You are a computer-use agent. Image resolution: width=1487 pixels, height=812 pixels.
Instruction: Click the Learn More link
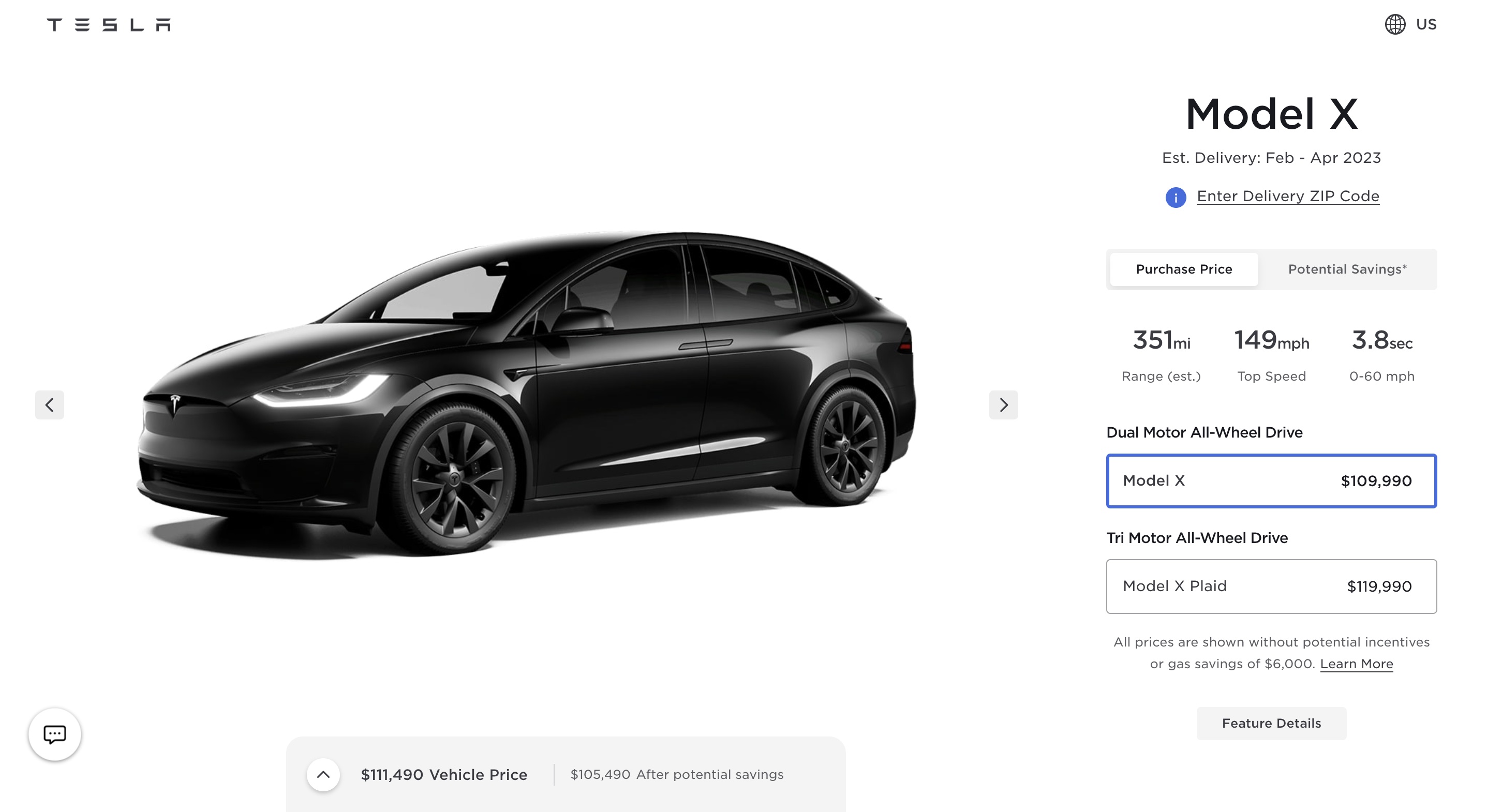[x=1357, y=664]
